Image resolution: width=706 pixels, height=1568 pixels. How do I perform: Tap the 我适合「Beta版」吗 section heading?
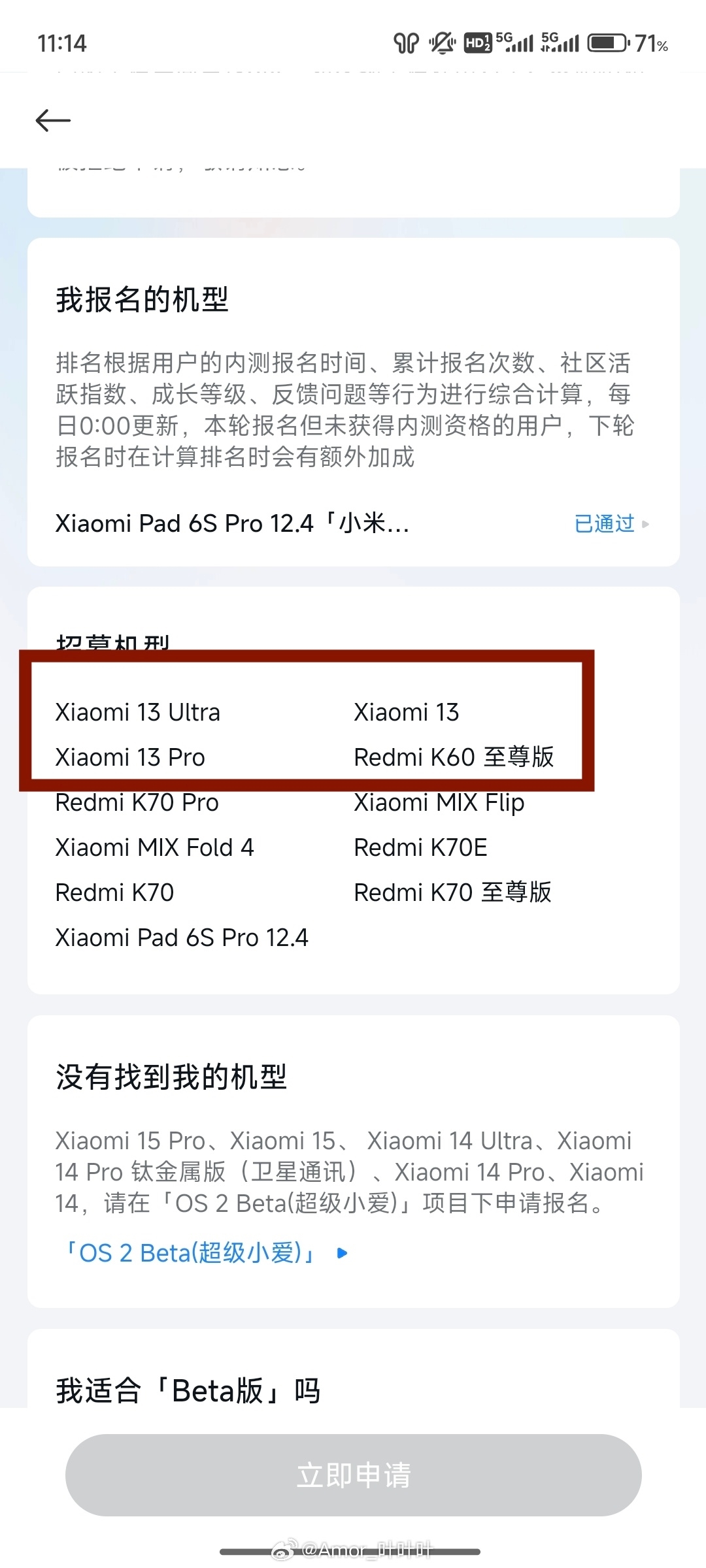pyautogui.click(x=188, y=1390)
